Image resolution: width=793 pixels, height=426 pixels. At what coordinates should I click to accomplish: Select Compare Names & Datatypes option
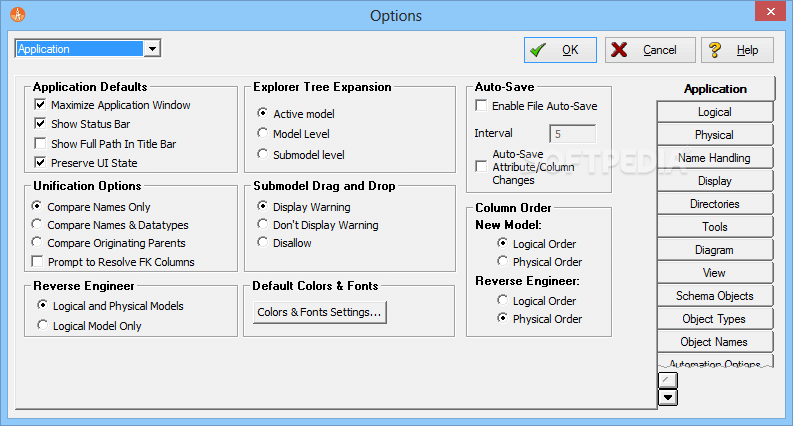(x=39, y=226)
